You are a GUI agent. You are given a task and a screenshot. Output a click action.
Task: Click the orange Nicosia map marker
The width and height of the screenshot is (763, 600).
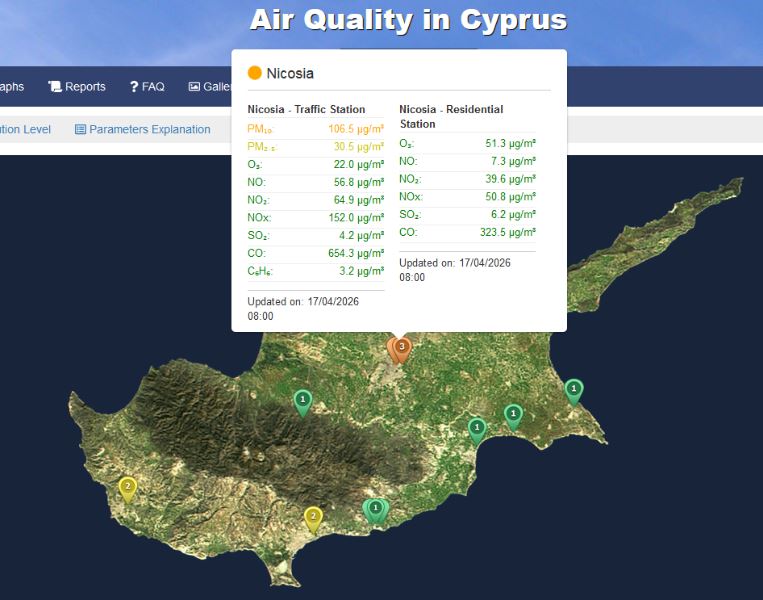pyautogui.click(x=401, y=348)
